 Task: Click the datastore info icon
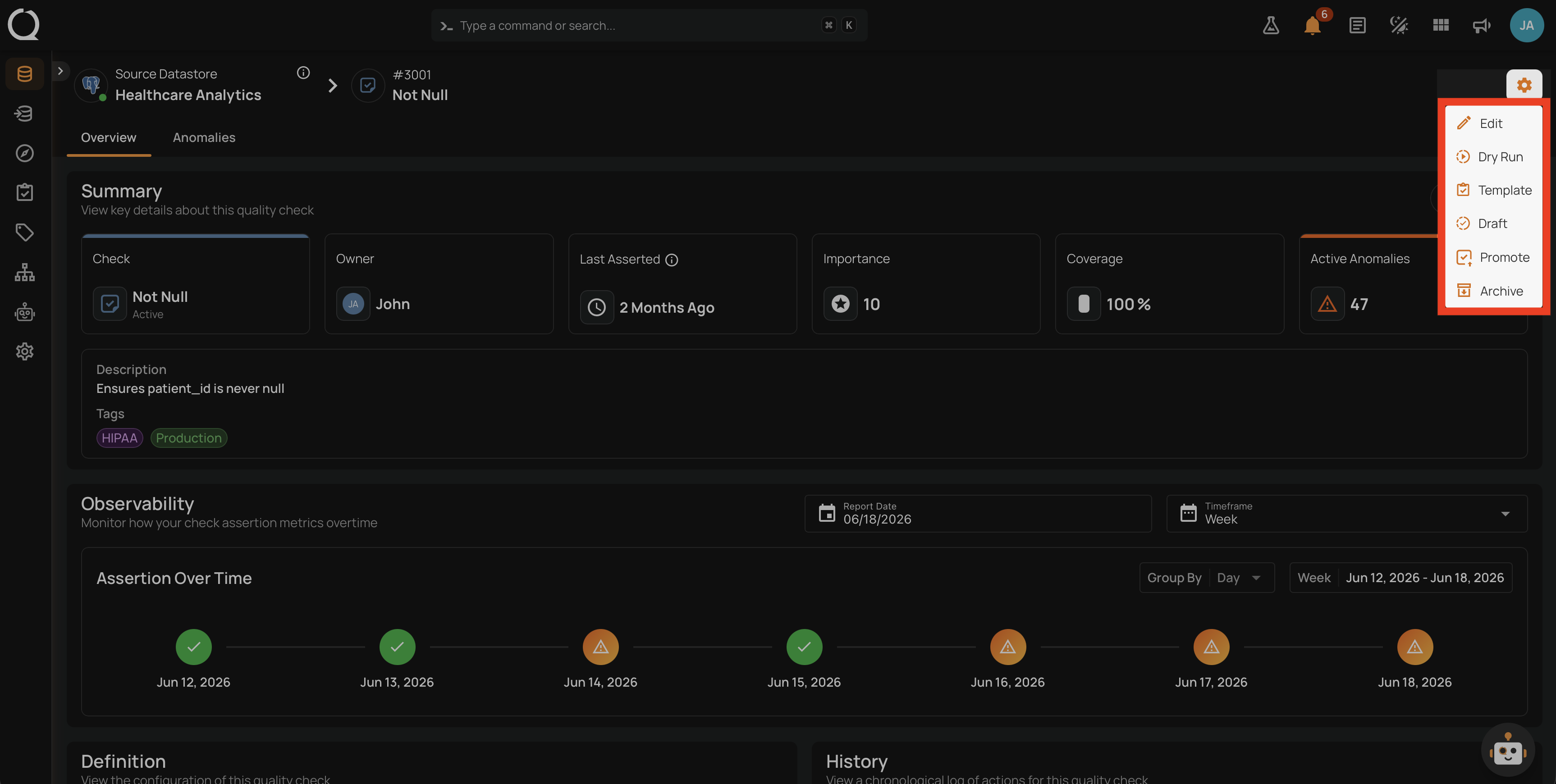point(303,73)
